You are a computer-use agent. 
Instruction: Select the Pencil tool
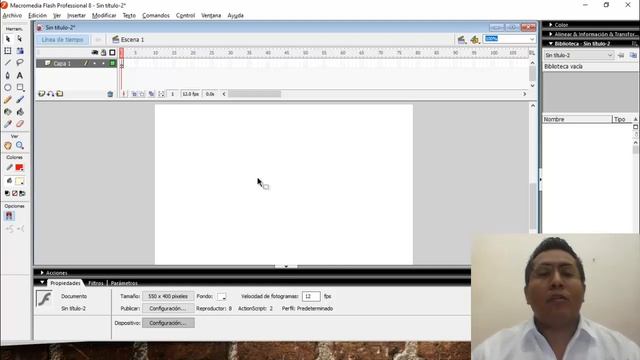(x=8, y=100)
